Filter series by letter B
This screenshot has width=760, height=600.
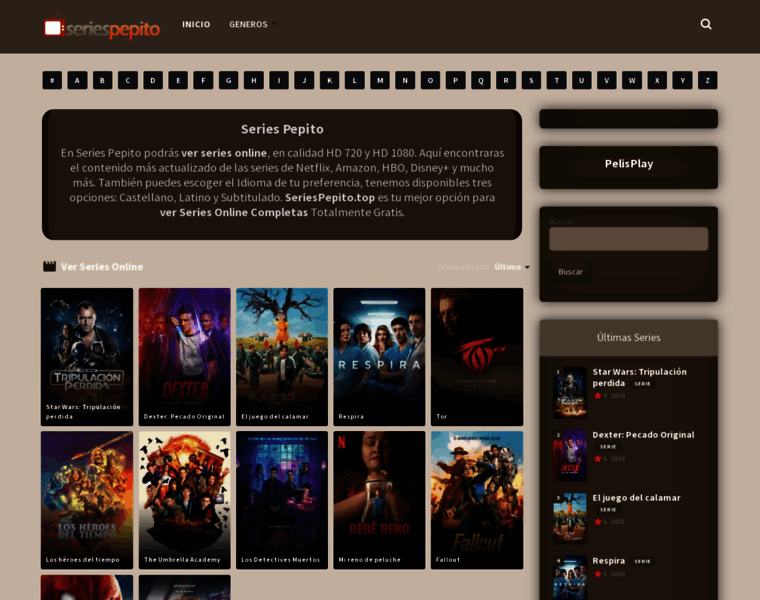click(102, 80)
